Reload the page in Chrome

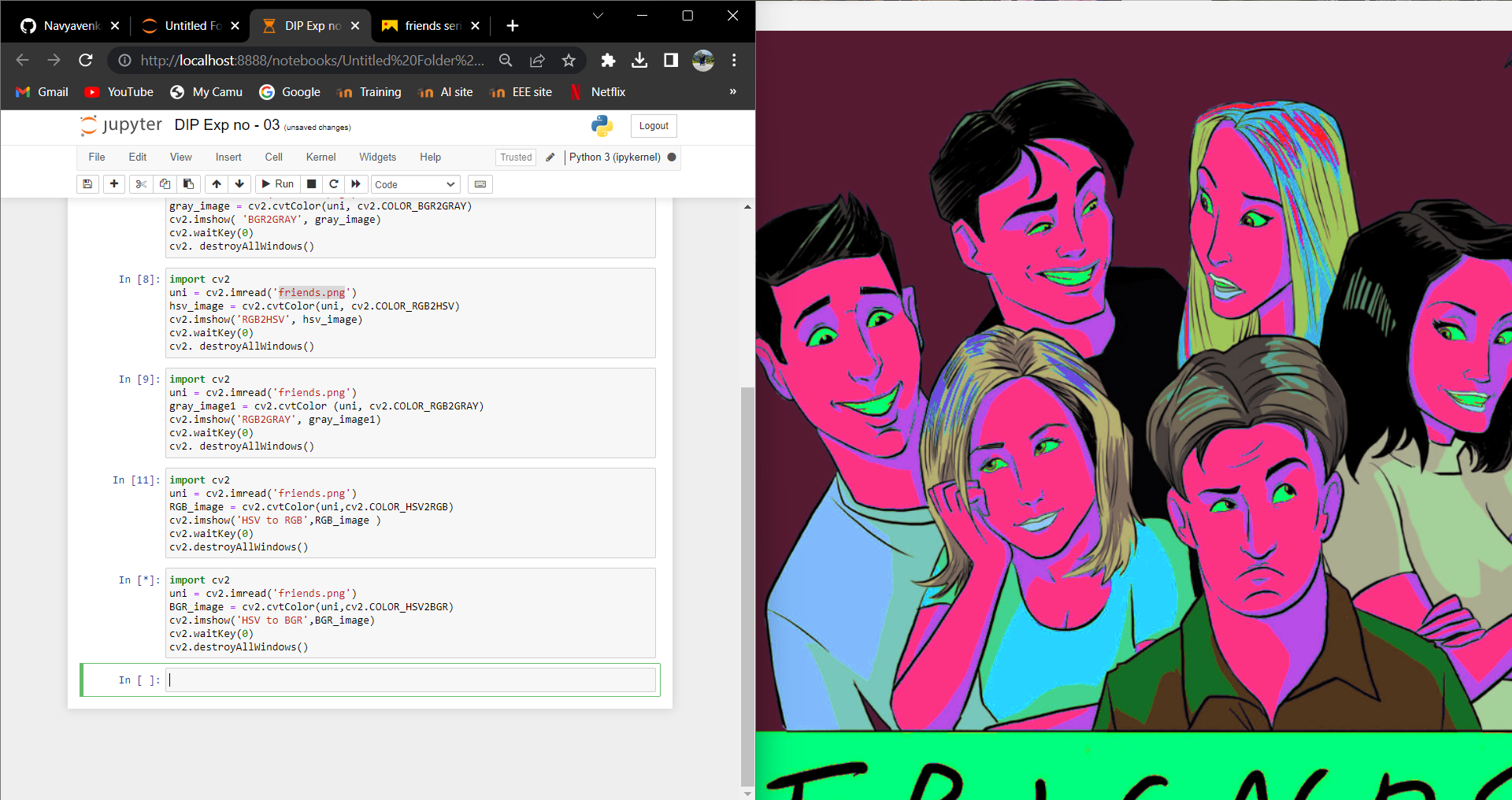[86, 60]
